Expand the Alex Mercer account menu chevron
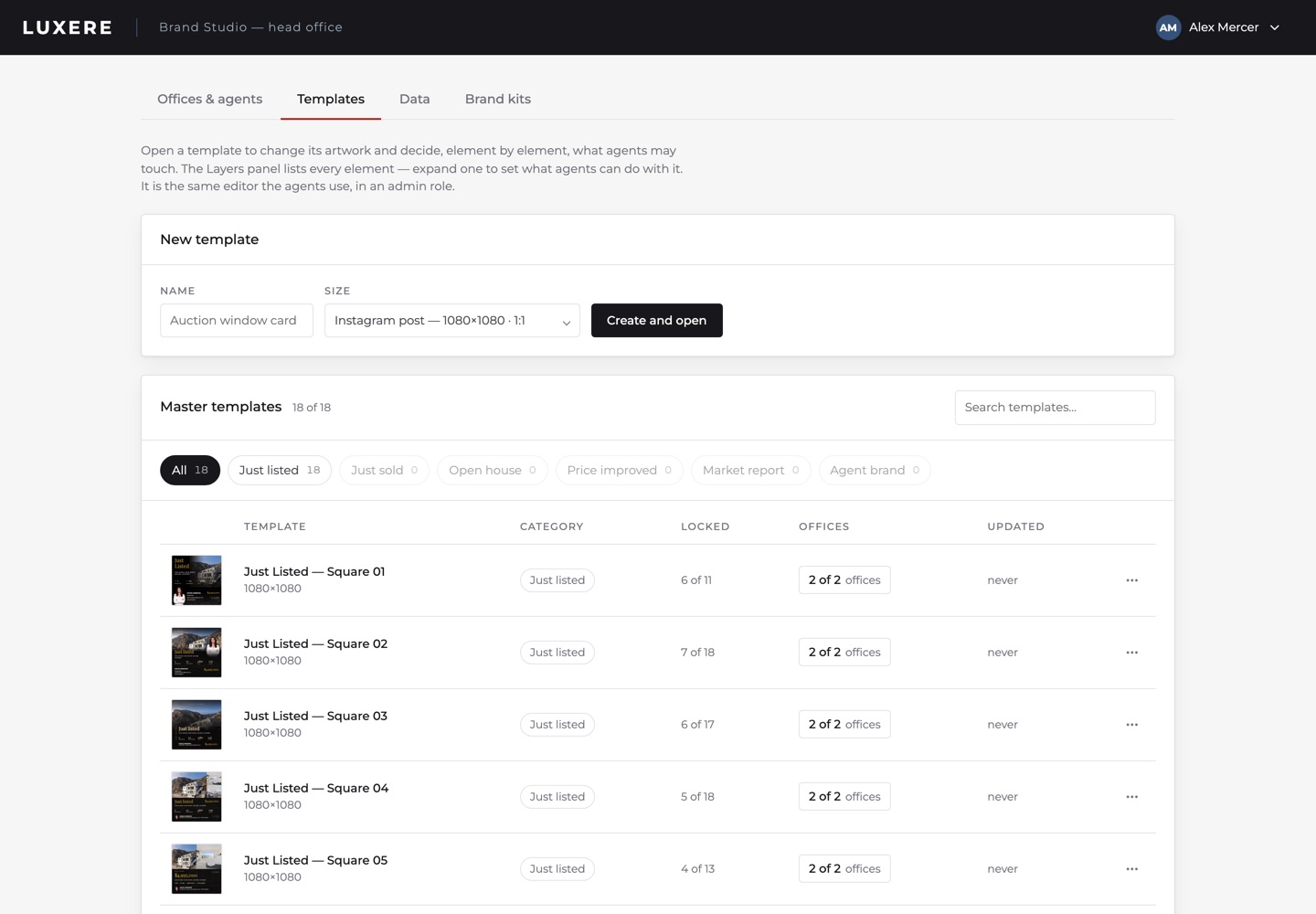Screen dimensions: 1316x914 [1275, 27]
